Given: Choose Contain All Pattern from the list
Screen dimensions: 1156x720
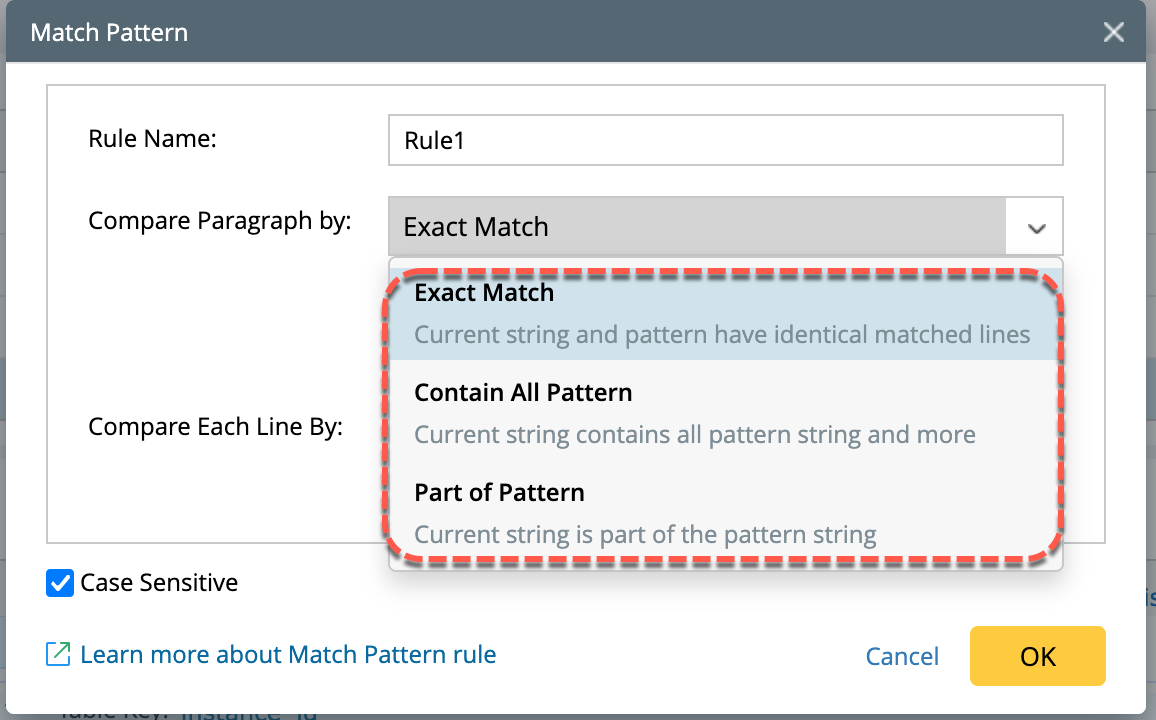Looking at the screenshot, I should 523,393.
